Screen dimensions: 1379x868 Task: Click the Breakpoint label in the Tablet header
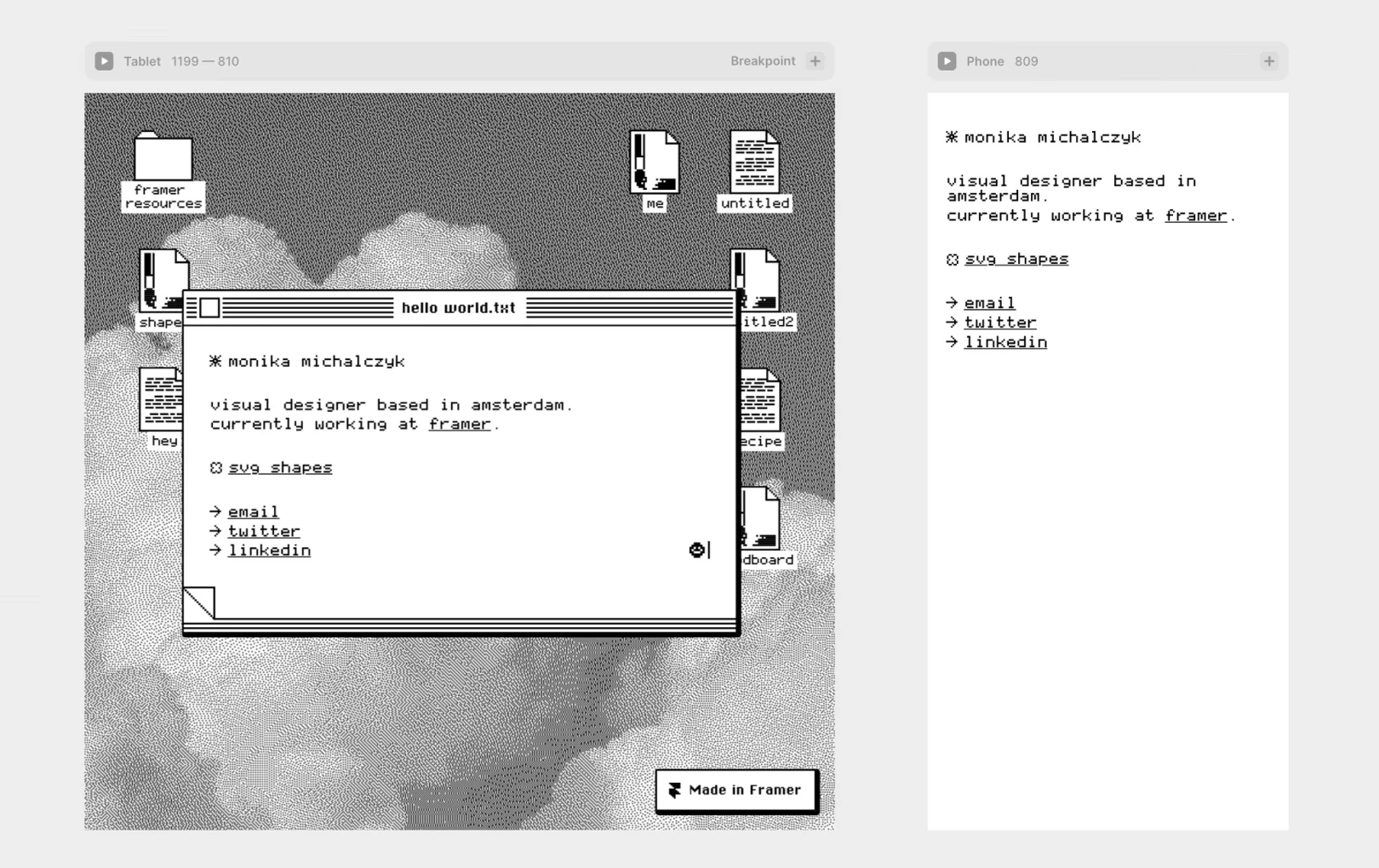pos(763,61)
